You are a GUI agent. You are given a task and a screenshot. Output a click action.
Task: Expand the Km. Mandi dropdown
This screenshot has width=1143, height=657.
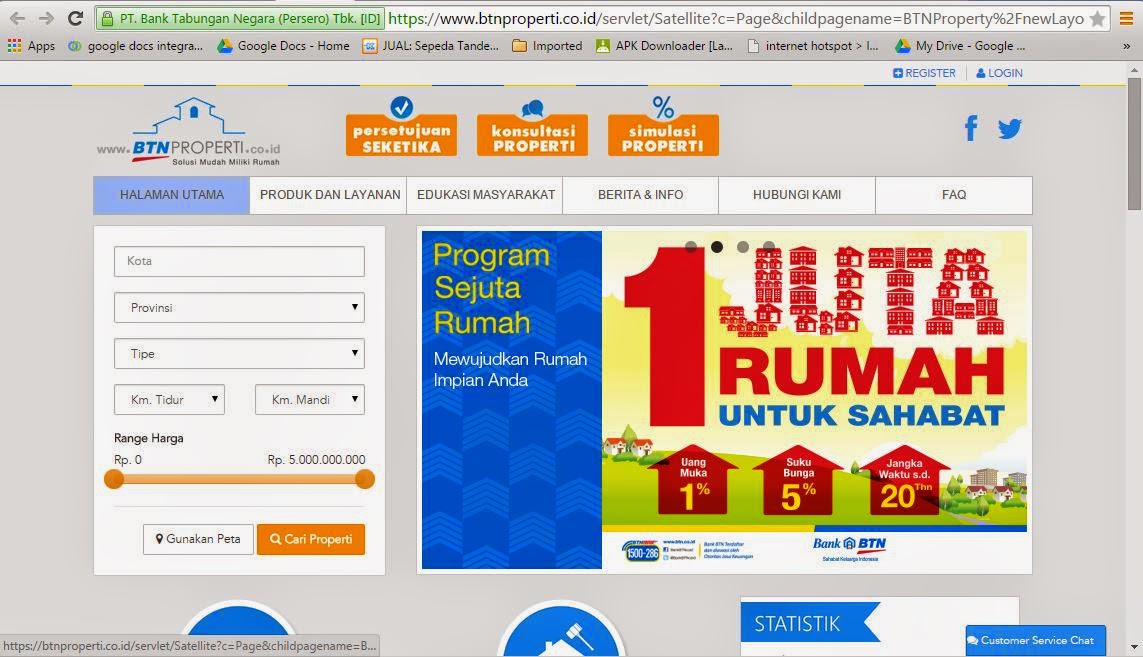(x=310, y=400)
